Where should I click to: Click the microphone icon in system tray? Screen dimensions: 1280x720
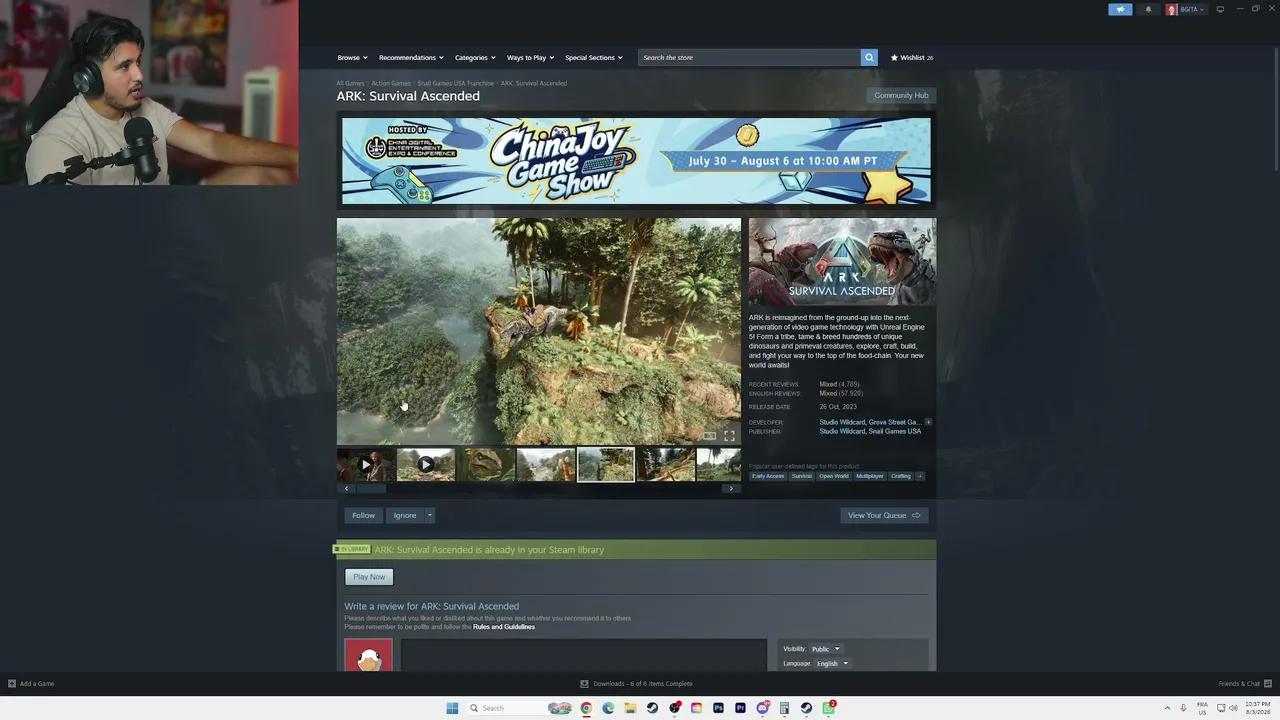[1183, 708]
